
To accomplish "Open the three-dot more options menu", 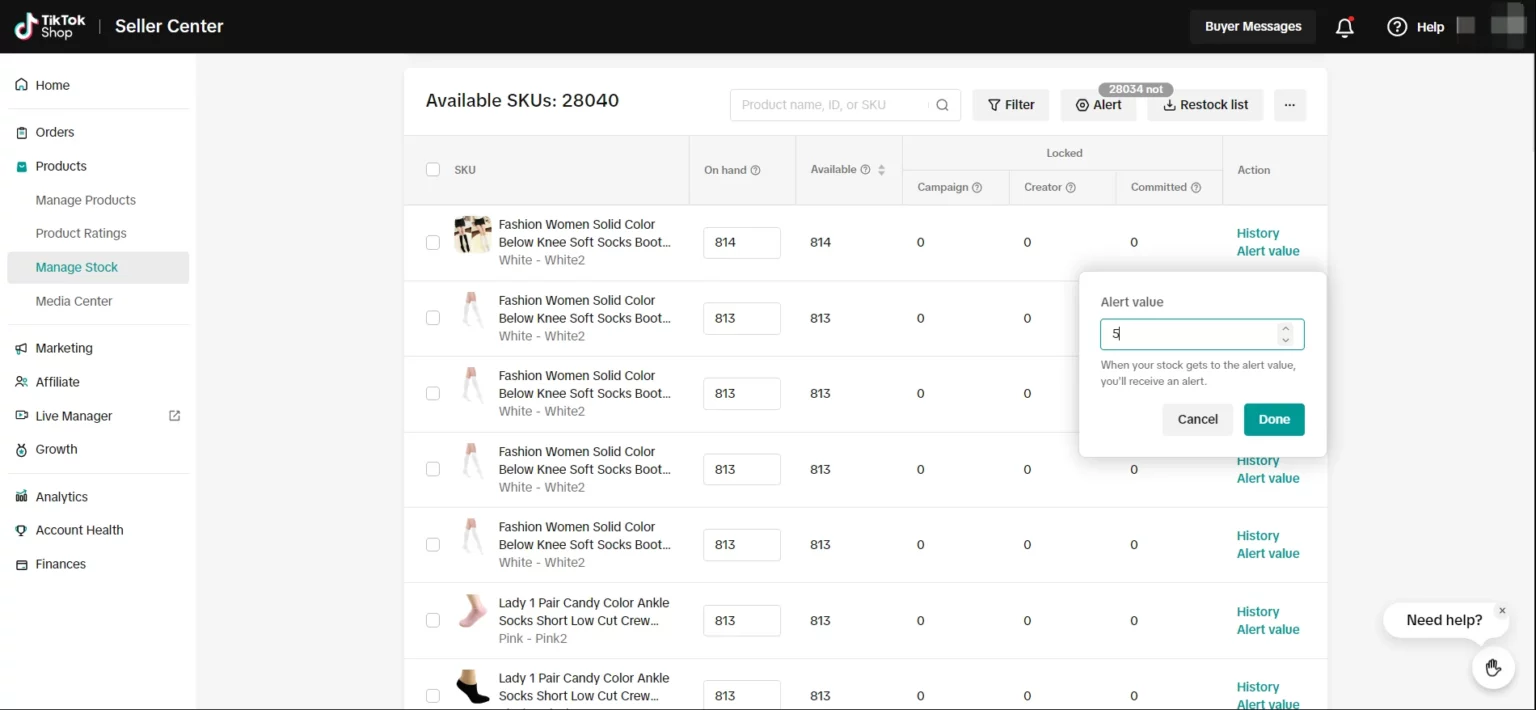I will point(1290,105).
